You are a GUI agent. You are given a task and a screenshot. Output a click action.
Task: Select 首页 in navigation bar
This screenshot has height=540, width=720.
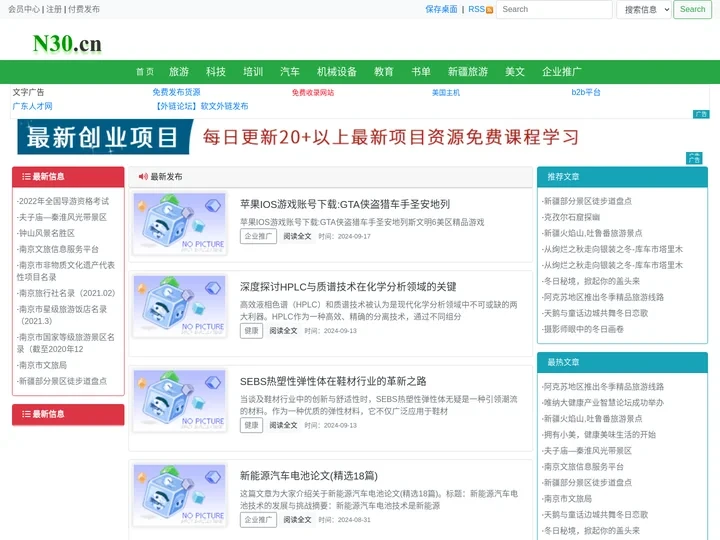point(145,72)
